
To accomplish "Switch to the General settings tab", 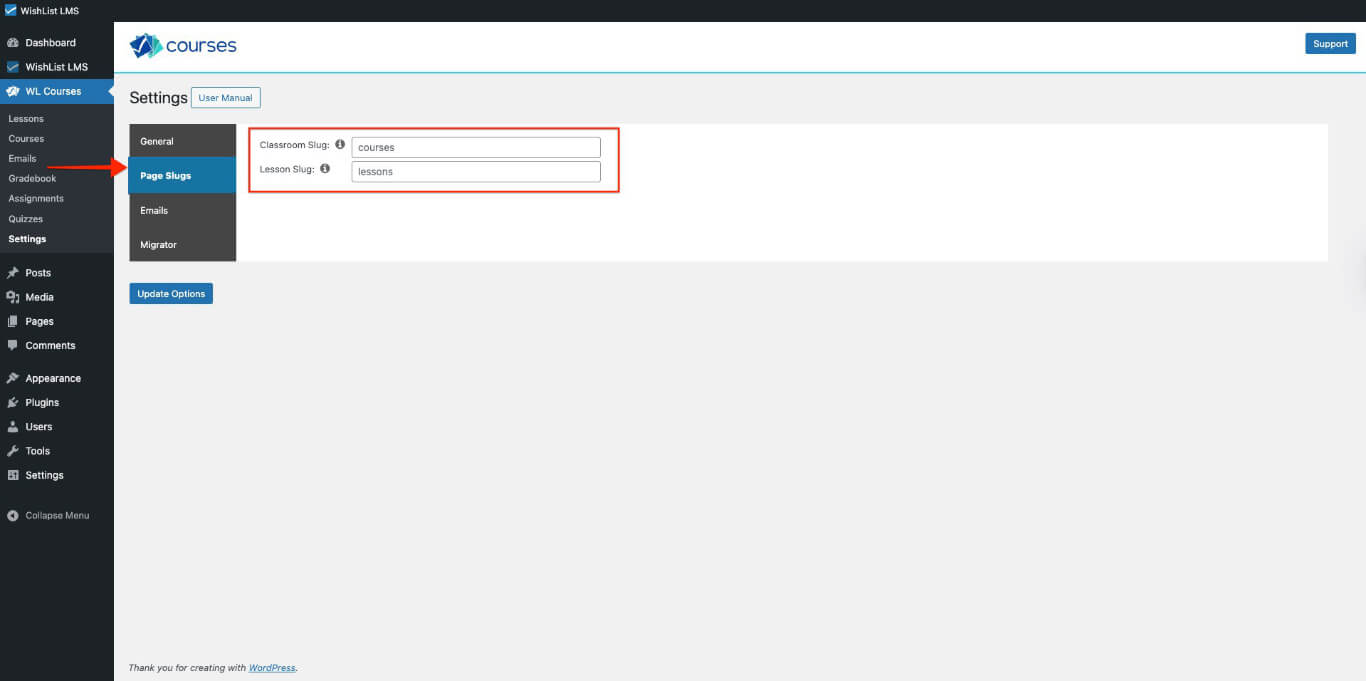I will coord(156,141).
